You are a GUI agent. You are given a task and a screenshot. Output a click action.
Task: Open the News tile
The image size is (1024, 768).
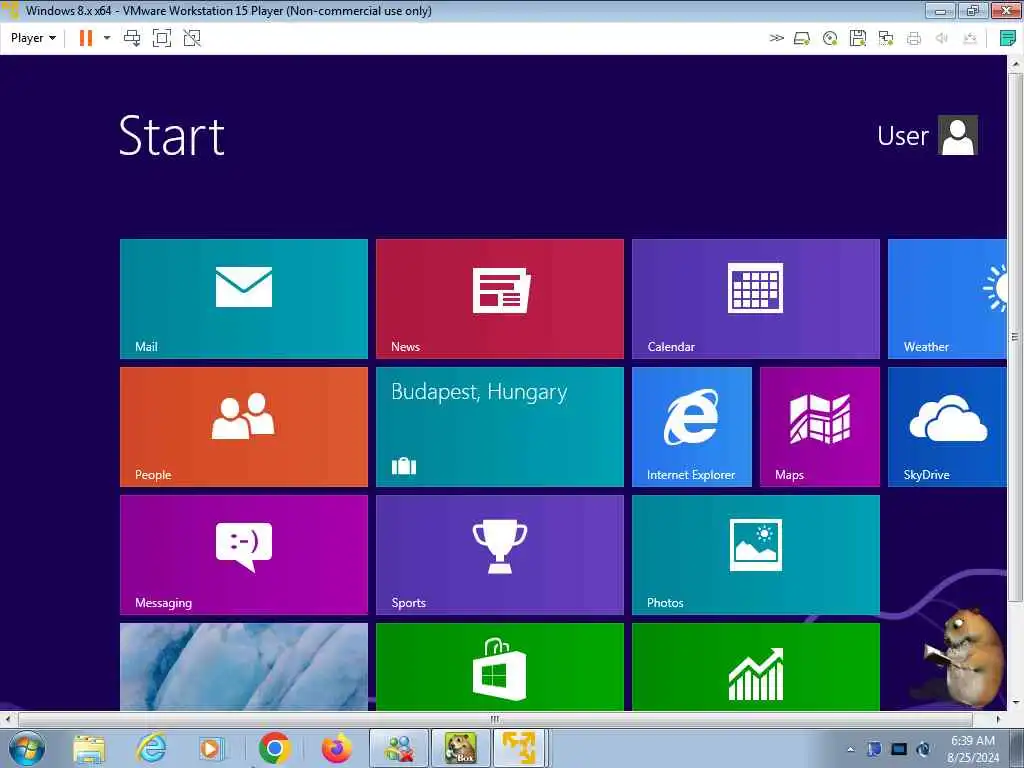click(500, 298)
